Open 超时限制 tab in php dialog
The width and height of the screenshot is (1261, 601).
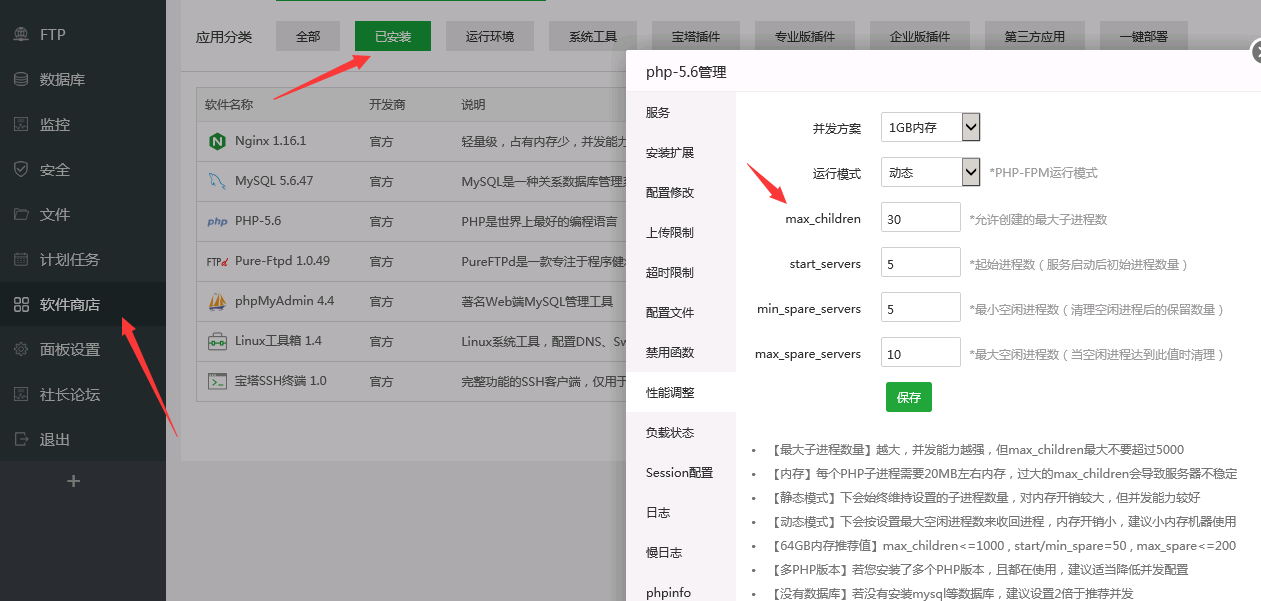(681, 273)
